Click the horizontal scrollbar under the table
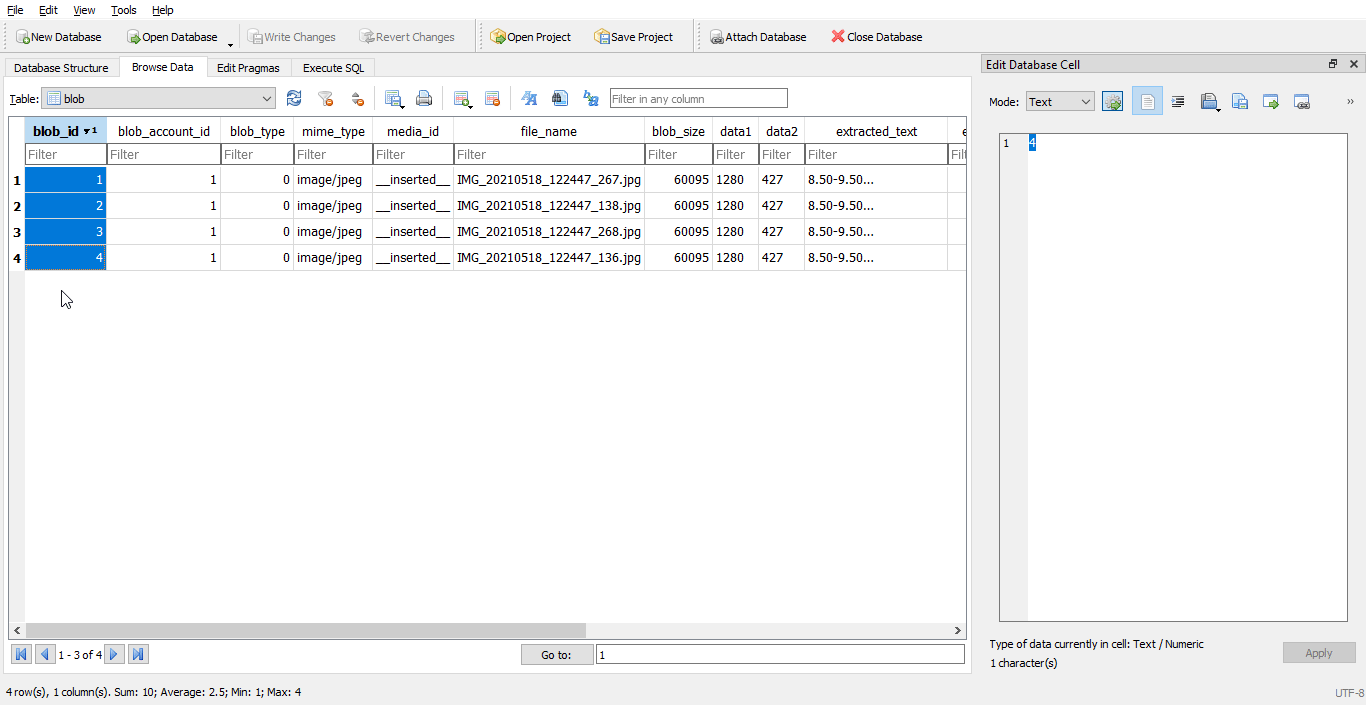This screenshot has height=705, width=1366. tap(305, 631)
